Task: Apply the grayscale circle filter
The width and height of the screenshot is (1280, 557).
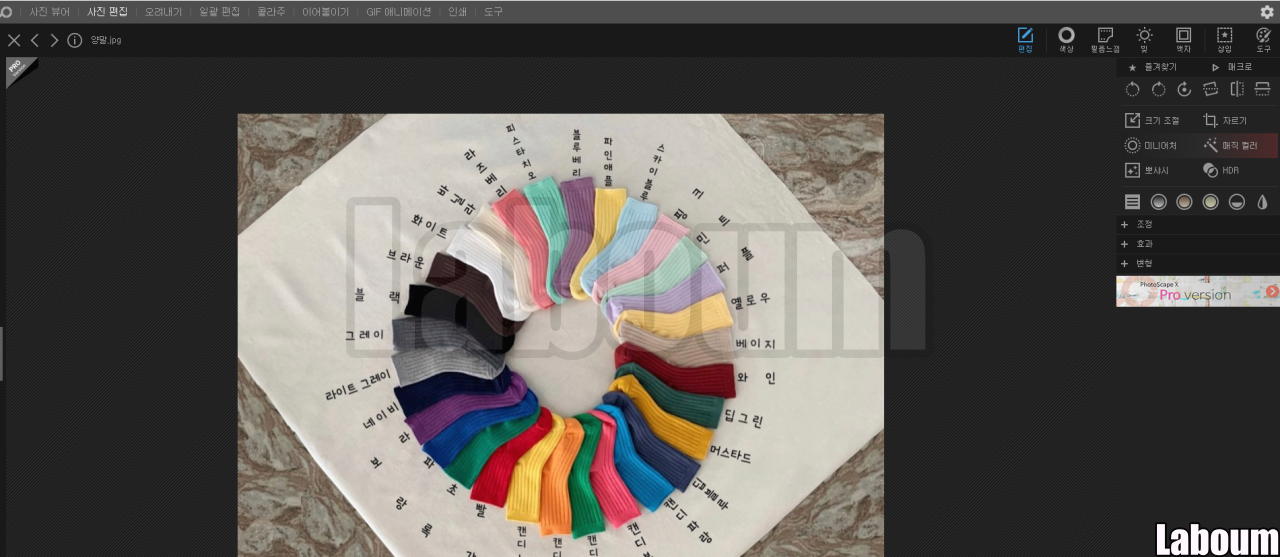Action: point(1158,202)
